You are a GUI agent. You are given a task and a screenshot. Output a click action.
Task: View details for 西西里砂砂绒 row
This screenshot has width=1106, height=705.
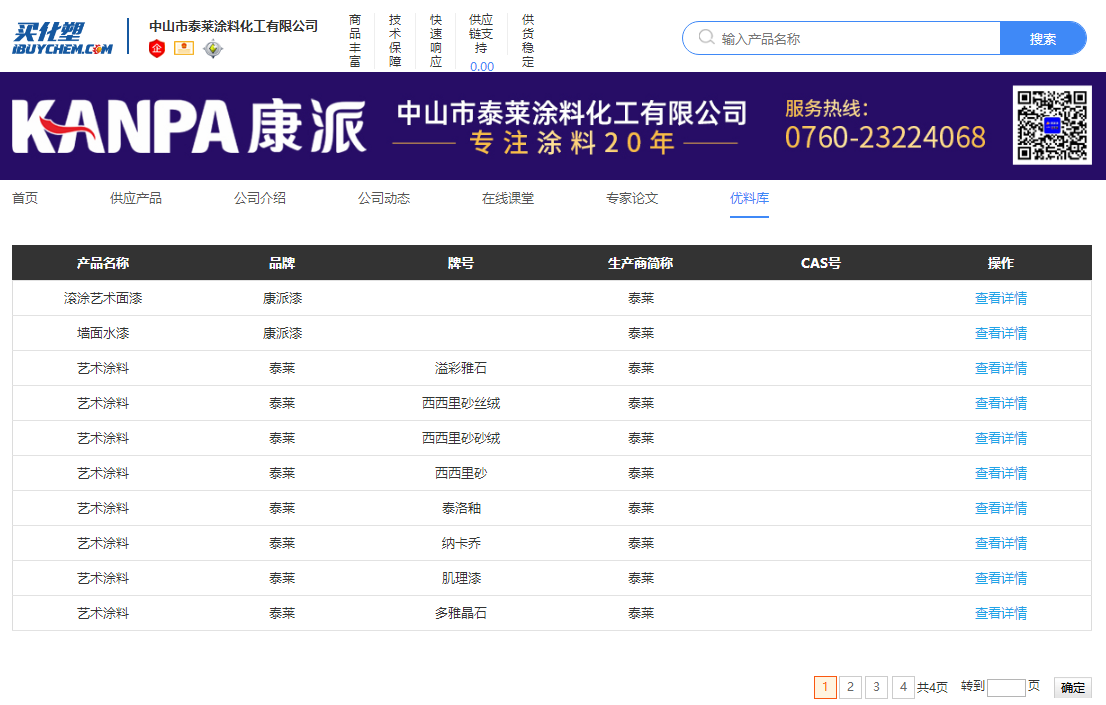click(1000, 438)
